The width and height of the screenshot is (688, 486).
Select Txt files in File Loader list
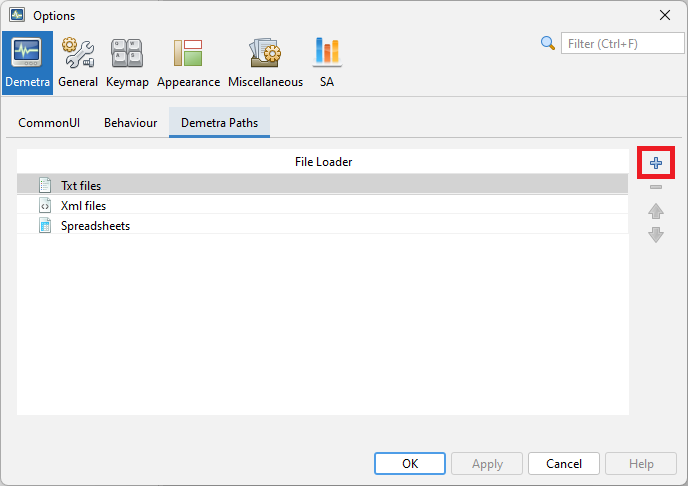(81, 185)
